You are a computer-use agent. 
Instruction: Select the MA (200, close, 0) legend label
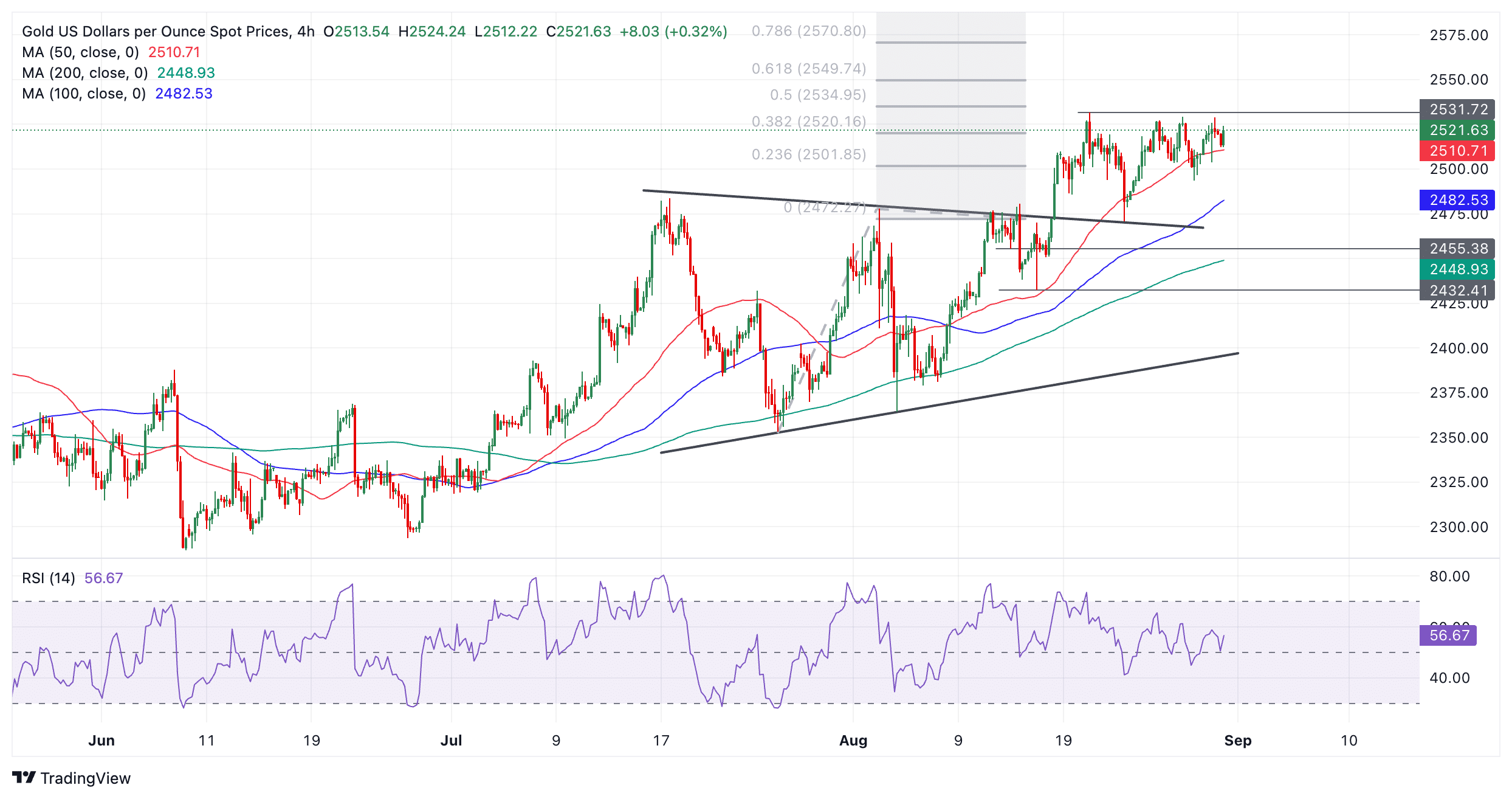click(85, 73)
